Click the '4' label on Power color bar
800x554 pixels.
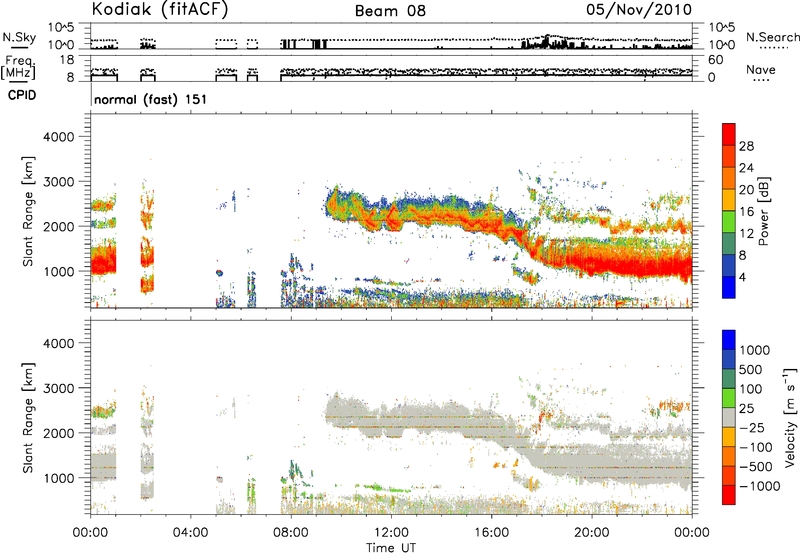coord(742,278)
